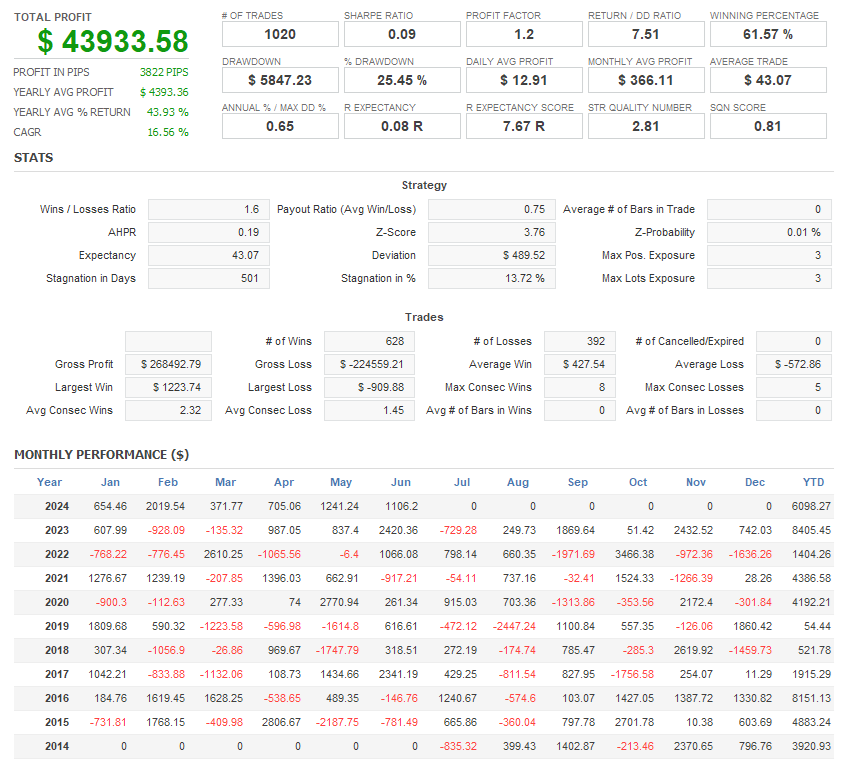855x767 pixels.
Task: Select the Average Loss field $ -572.86
Action: (794, 364)
